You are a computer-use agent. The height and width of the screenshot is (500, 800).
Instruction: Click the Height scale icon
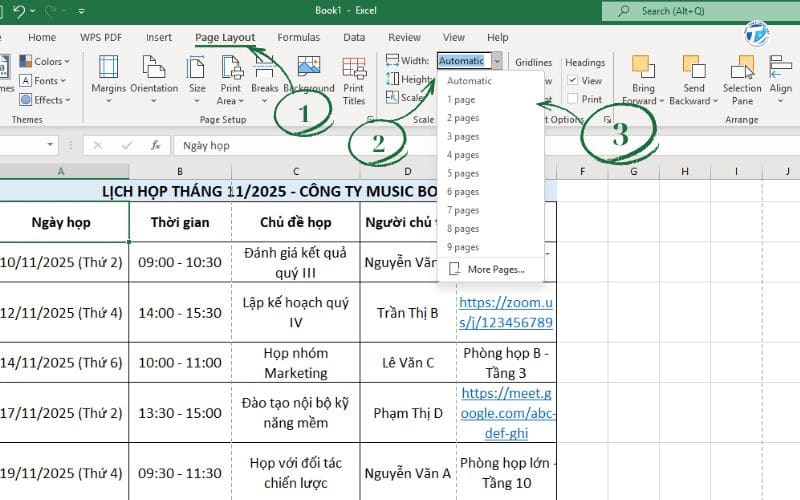click(x=392, y=79)
